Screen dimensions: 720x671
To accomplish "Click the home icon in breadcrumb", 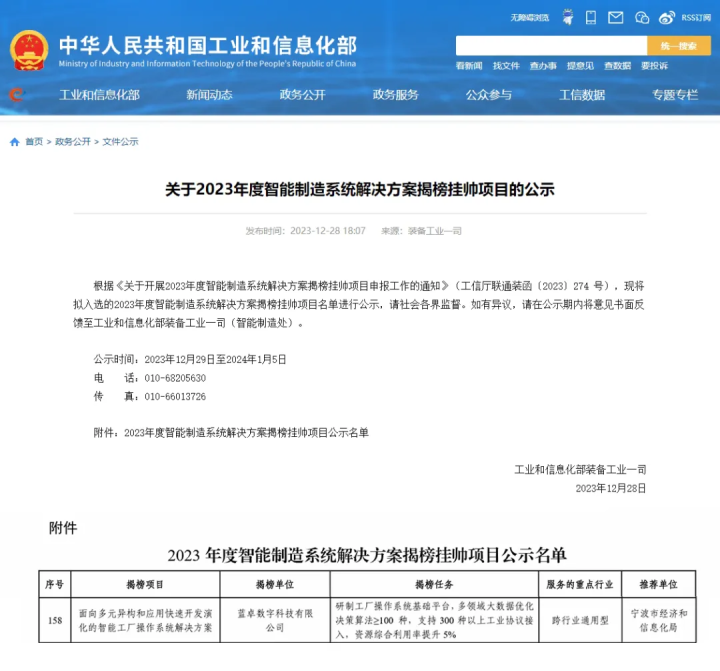I will pos(15,142).
